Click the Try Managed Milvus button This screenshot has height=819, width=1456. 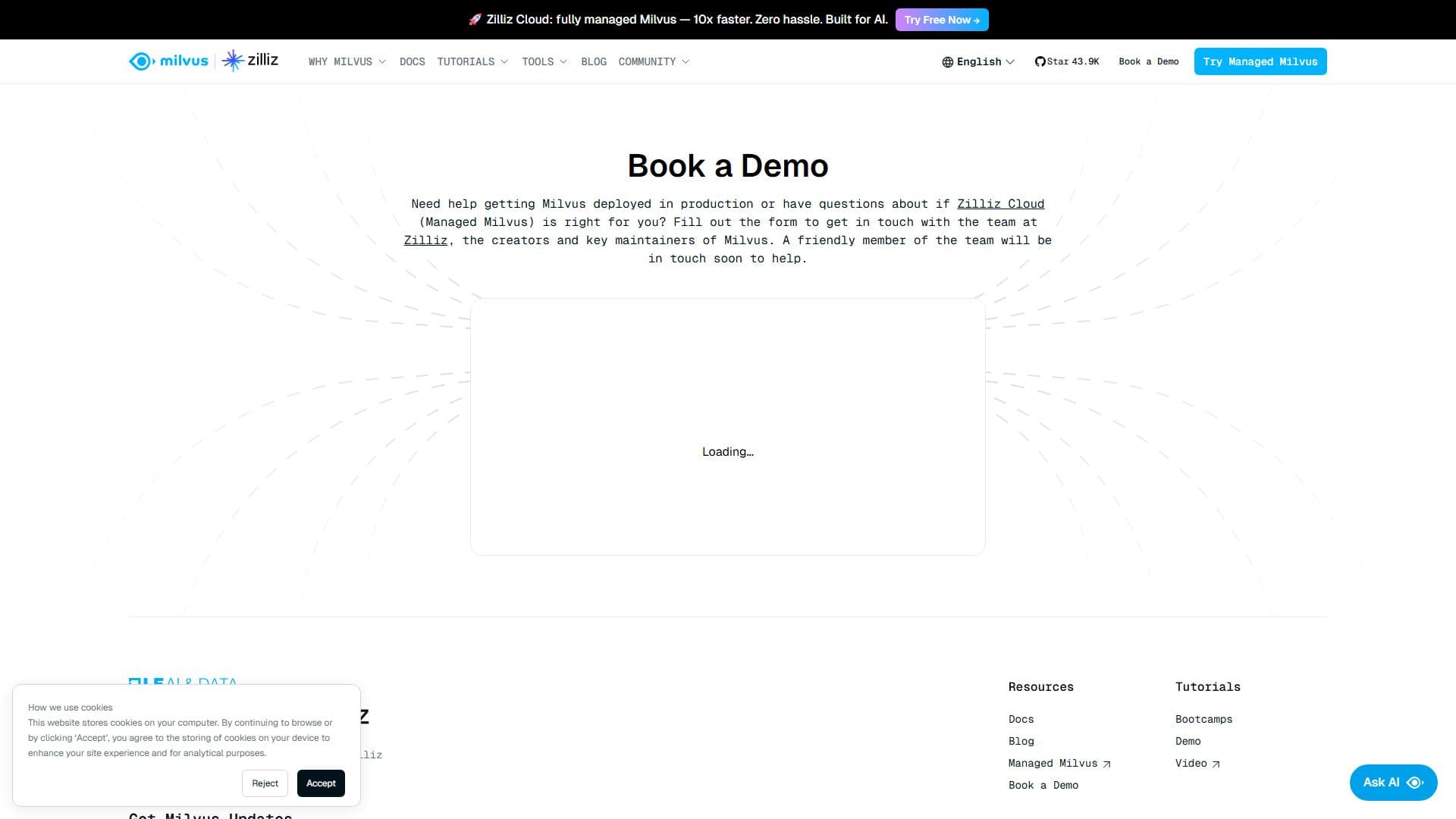(1260, 61)
